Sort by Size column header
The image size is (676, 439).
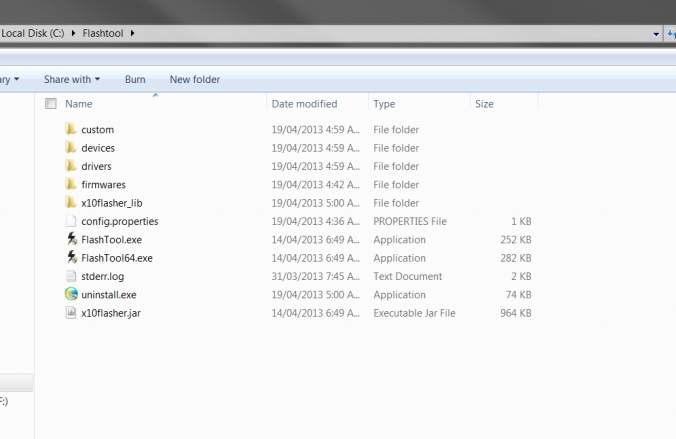pos(484,104)
